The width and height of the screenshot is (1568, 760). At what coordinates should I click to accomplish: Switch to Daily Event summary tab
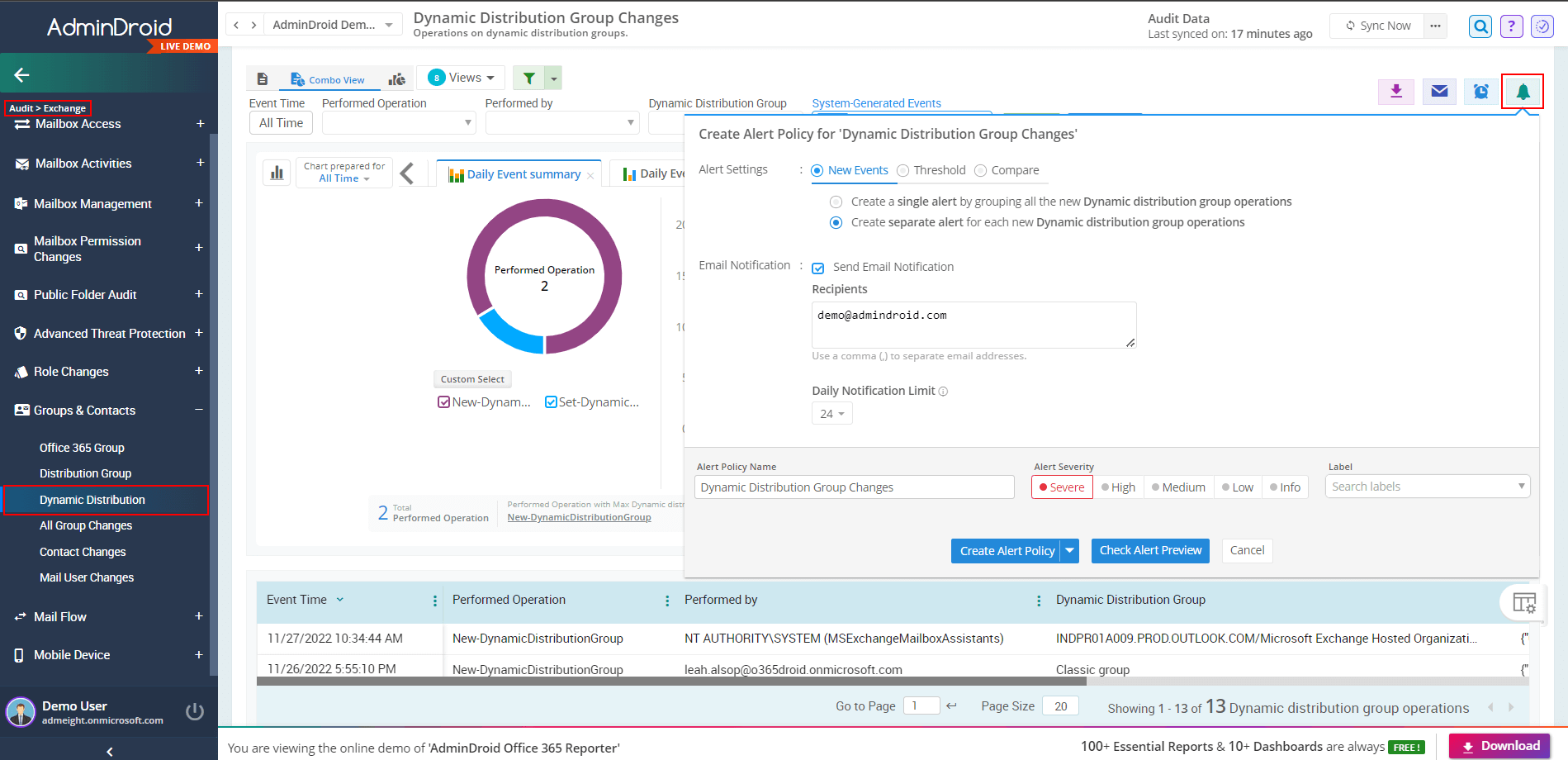(523, 174)
